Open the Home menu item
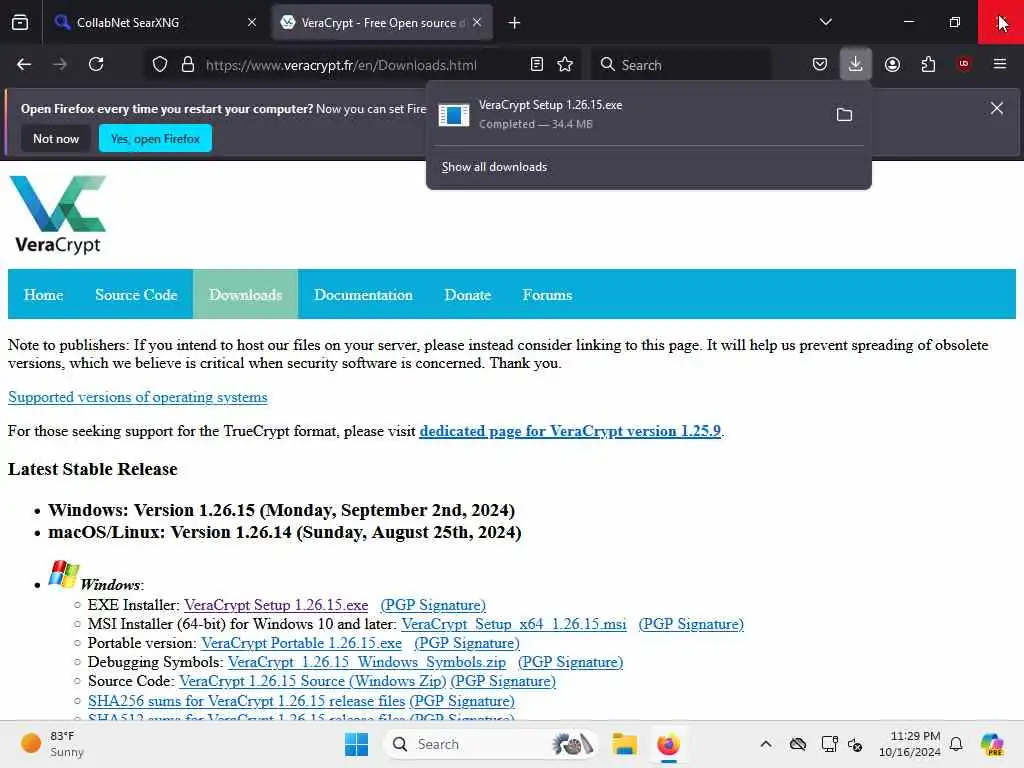This screenshot has width=1024, height=768. pyautogui.click(x=43, y=295)
